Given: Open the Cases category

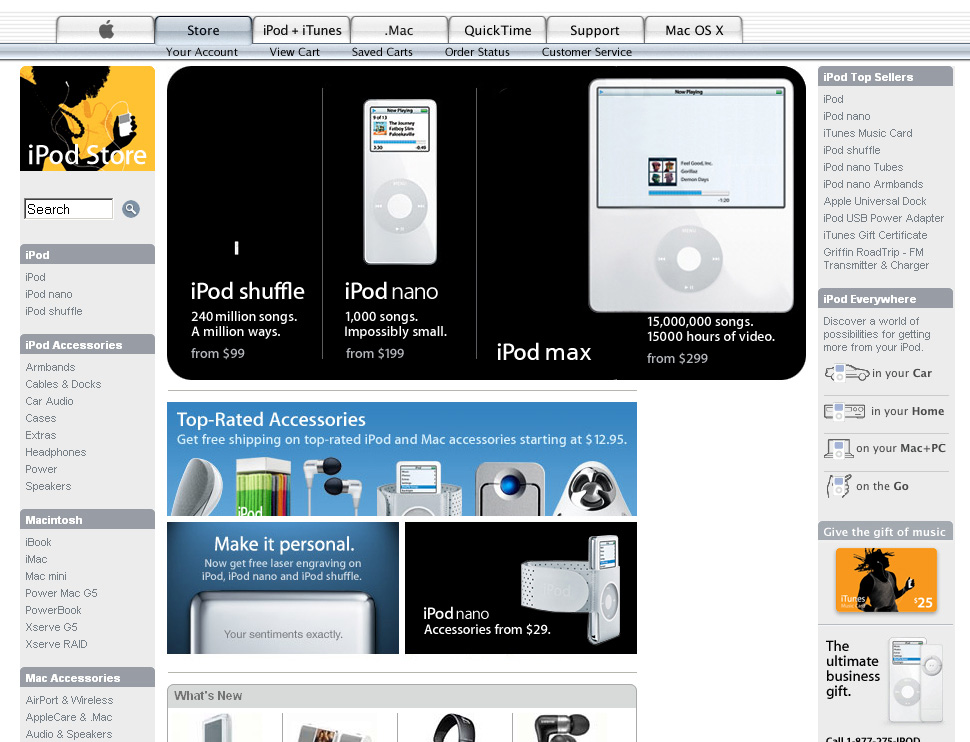Looking at the screenshot, I should (41, 418).
